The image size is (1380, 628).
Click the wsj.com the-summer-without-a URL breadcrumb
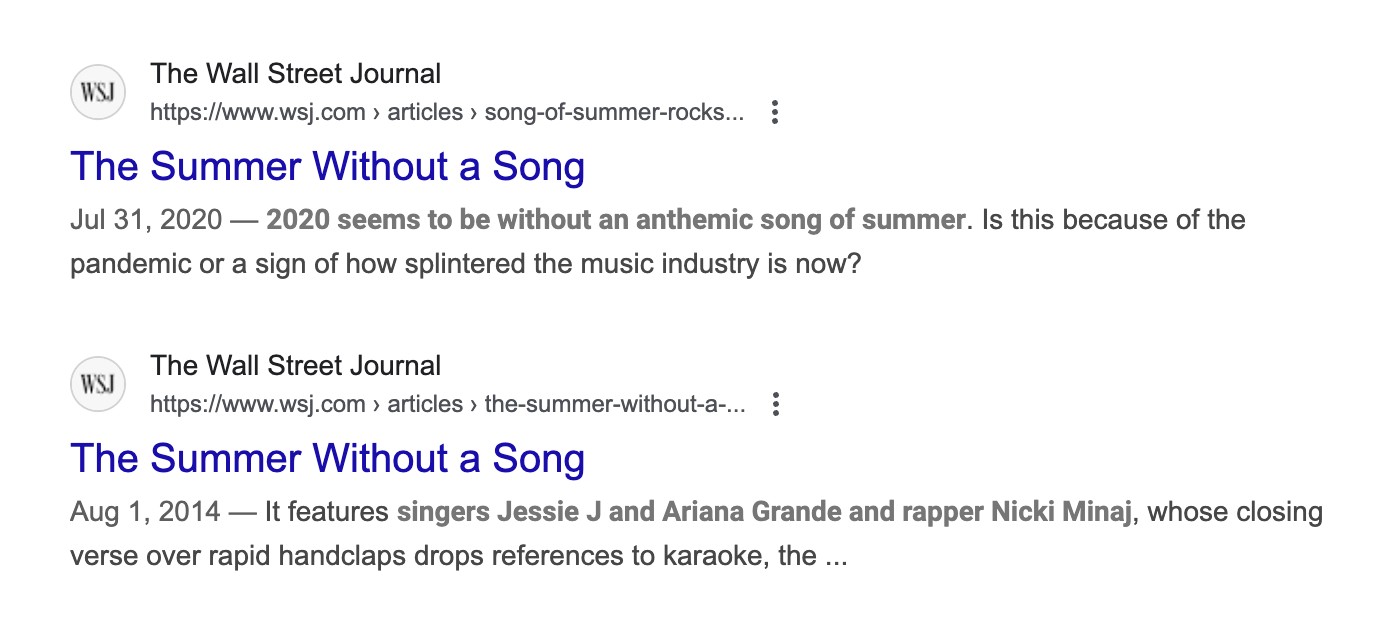point(447,404)
